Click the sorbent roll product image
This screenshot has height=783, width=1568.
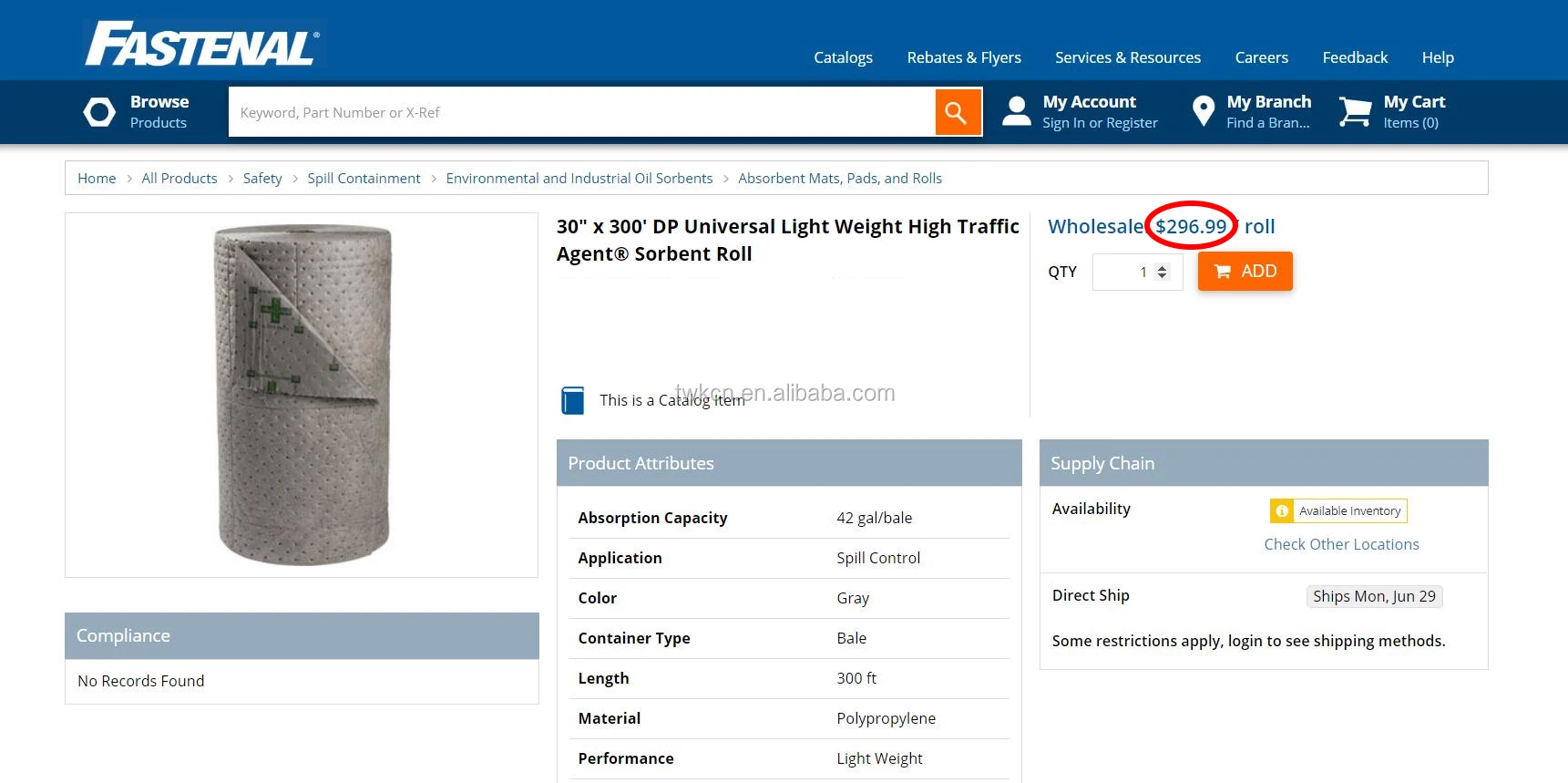pyautogui.click(x=302, y=395)
